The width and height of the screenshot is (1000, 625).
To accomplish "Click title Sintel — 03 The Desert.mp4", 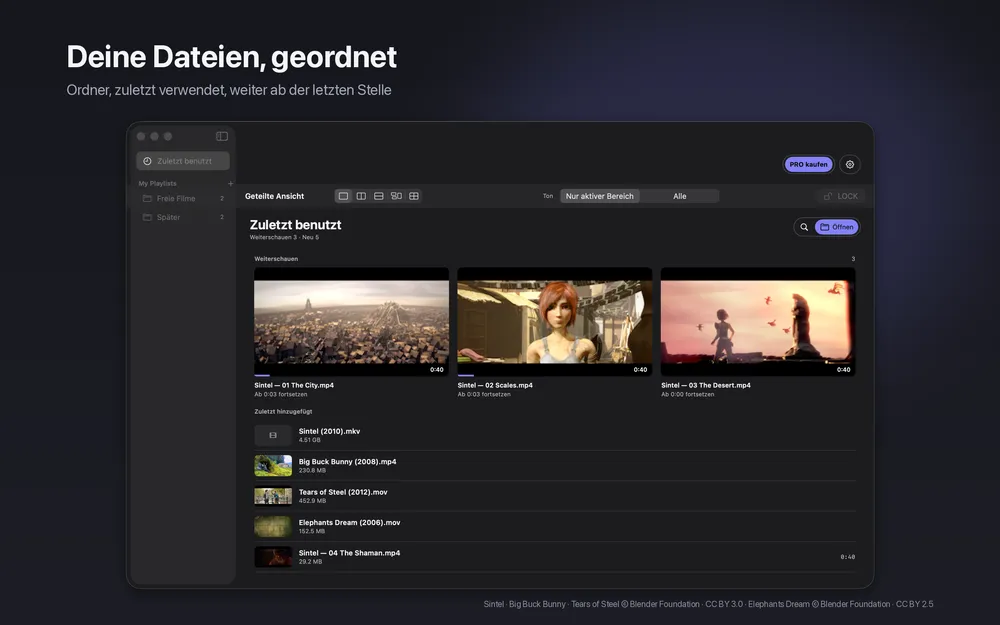I will [x=706, y=385].
